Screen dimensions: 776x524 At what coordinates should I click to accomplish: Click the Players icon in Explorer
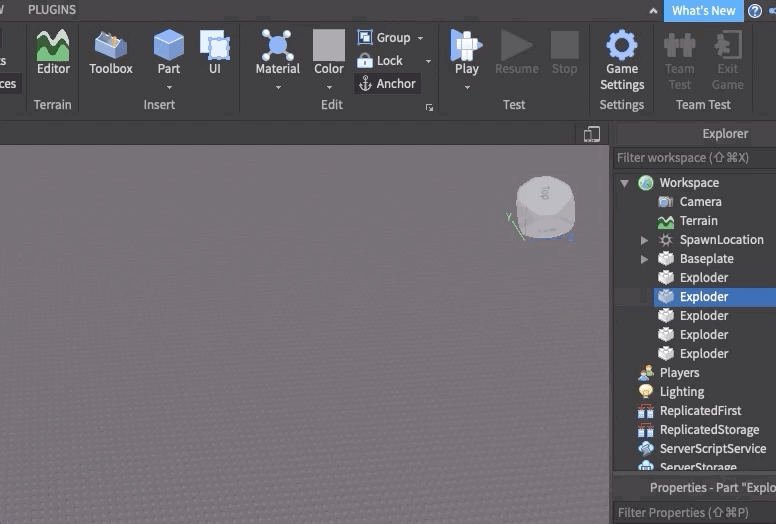click(x=645, y=373)
